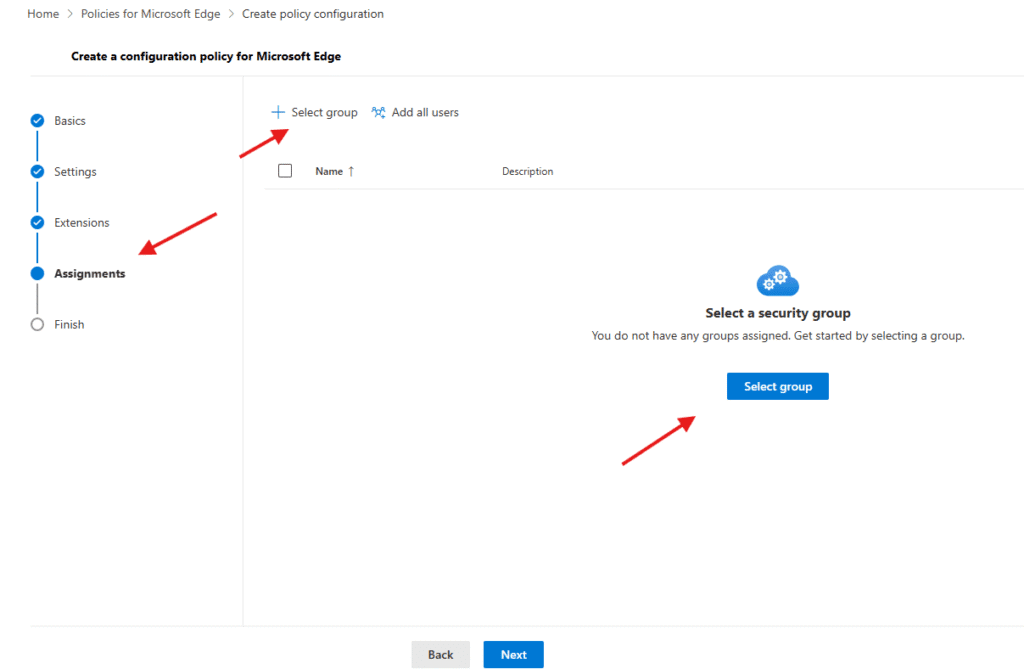
Task: Toggle the select-all checkbox in table header
Action: pyautogui.click(x=285, y=171)
